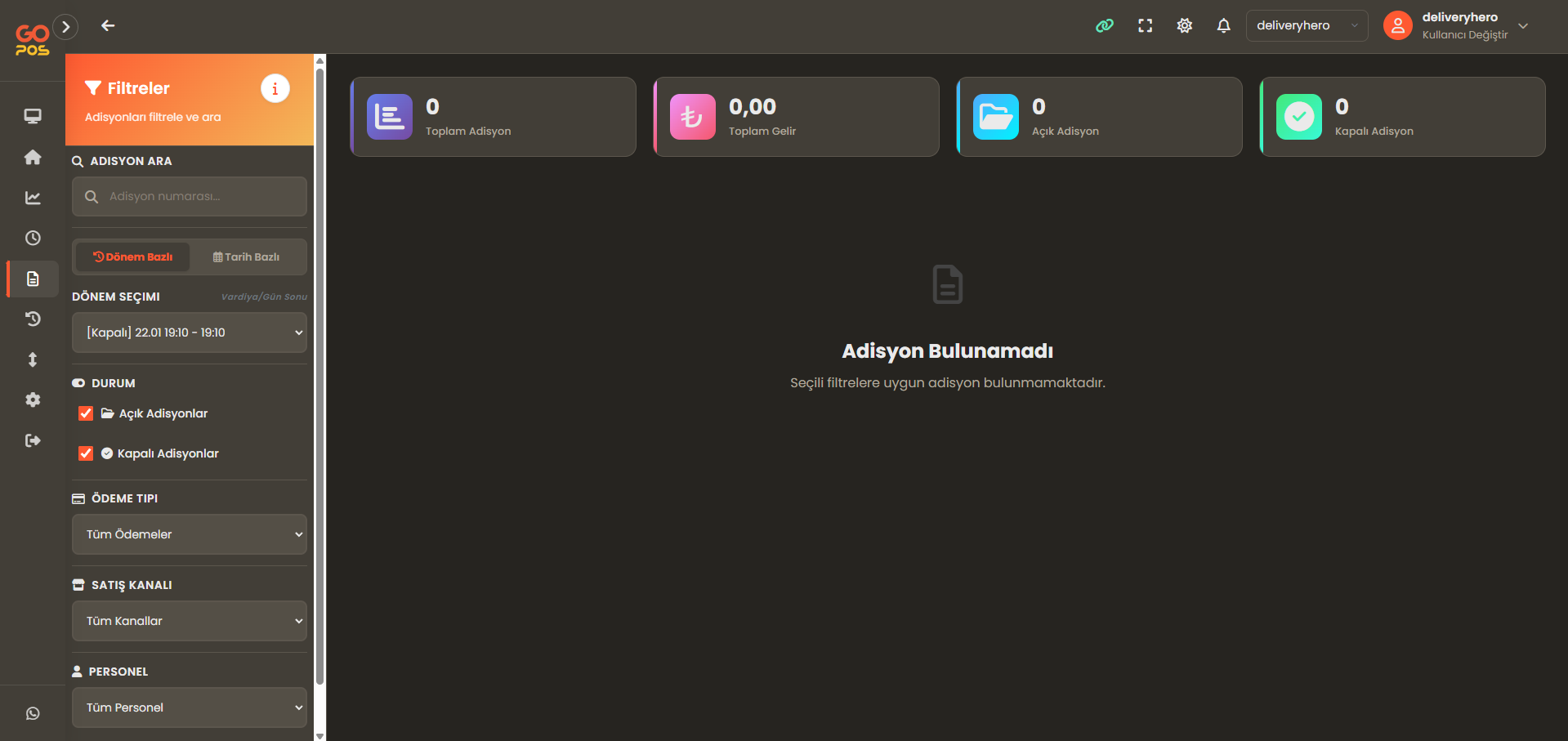This screenshot has height=741, width=1568.
Task: Click the ÖDEME TIPI section header
Action: (115, 498)
